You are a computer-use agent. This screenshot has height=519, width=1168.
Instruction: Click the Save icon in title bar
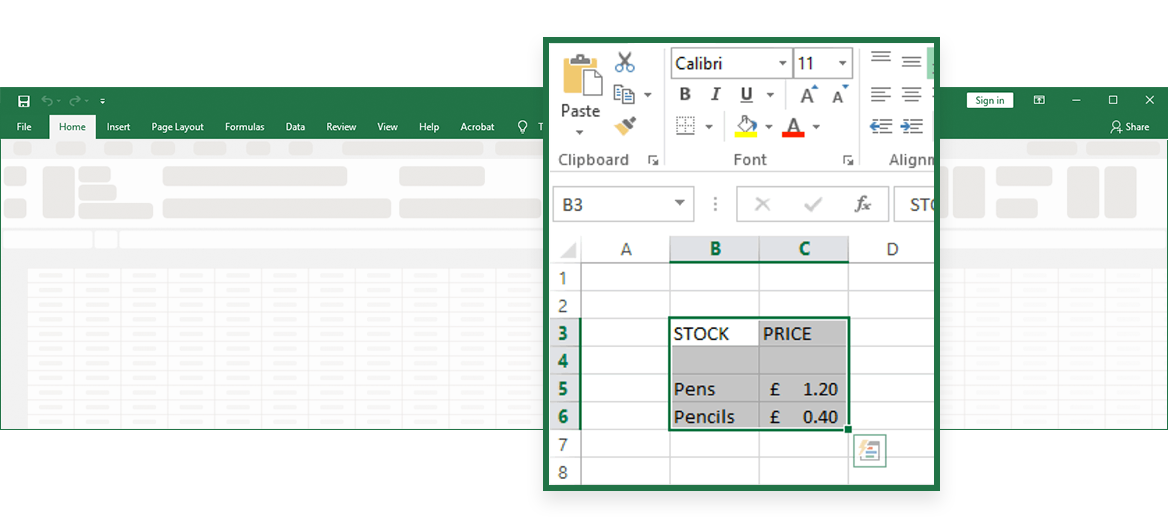24,101
